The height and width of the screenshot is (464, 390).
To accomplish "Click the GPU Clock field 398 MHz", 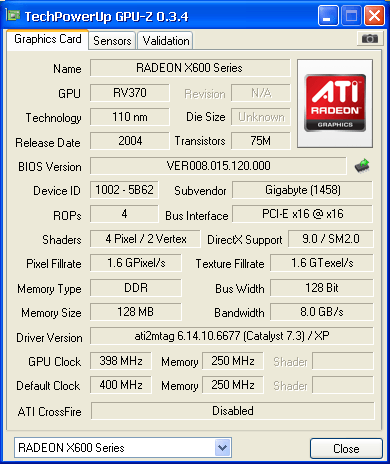I will coord(121,361).
